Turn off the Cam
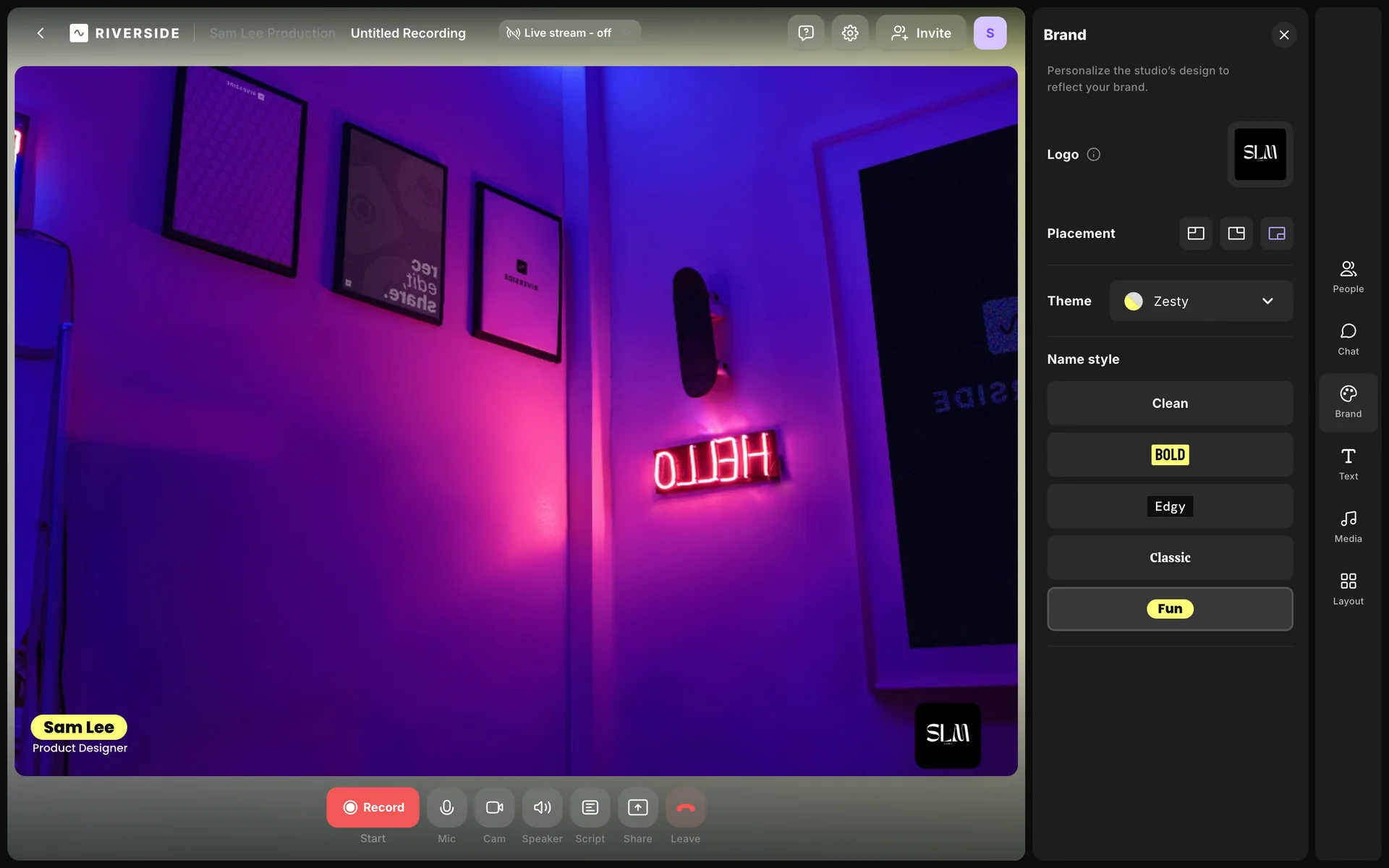The width and height of the screenshot is (1389, 868). [494, 807]
